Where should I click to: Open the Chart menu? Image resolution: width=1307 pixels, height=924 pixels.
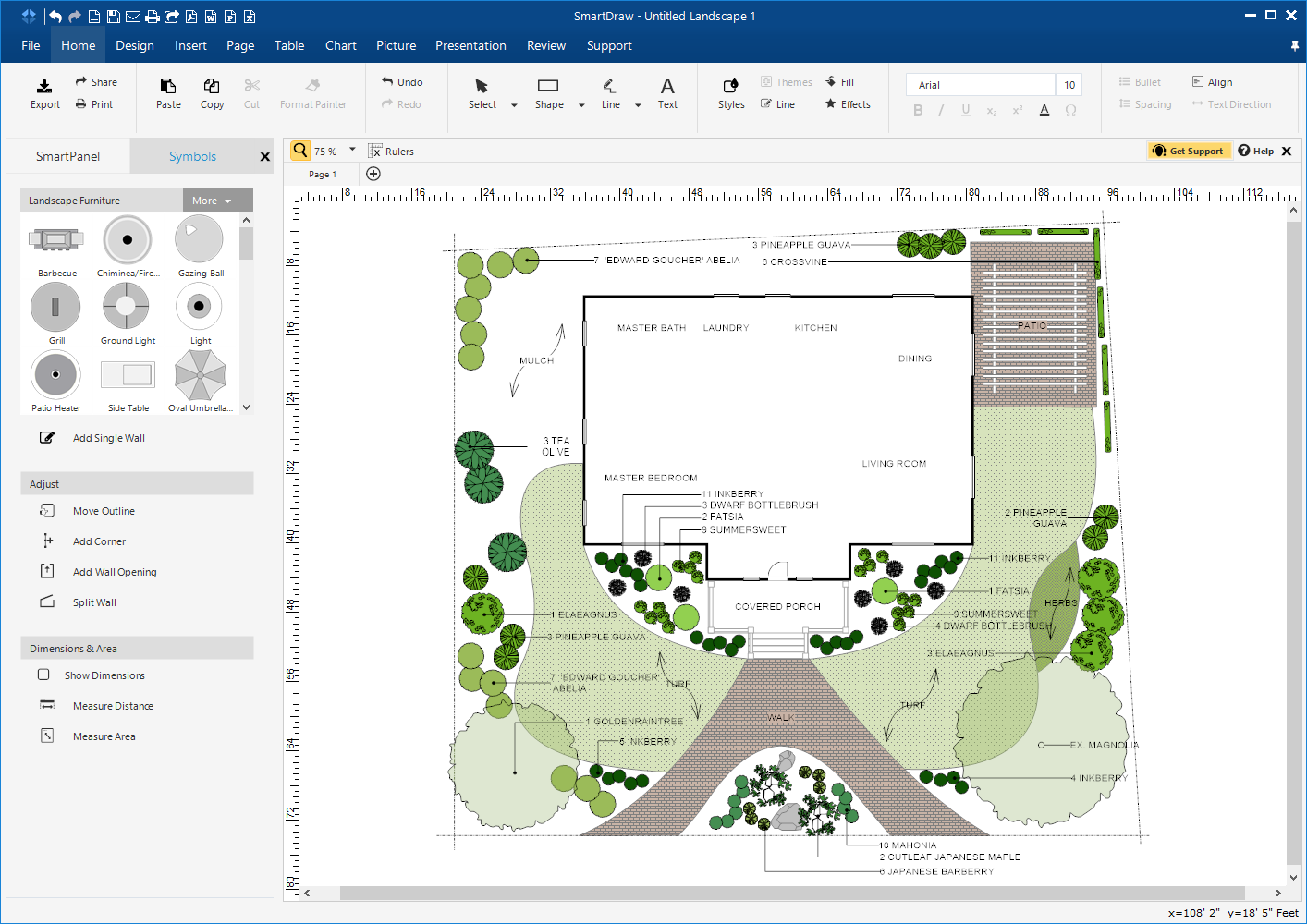[x=340, y=44]
